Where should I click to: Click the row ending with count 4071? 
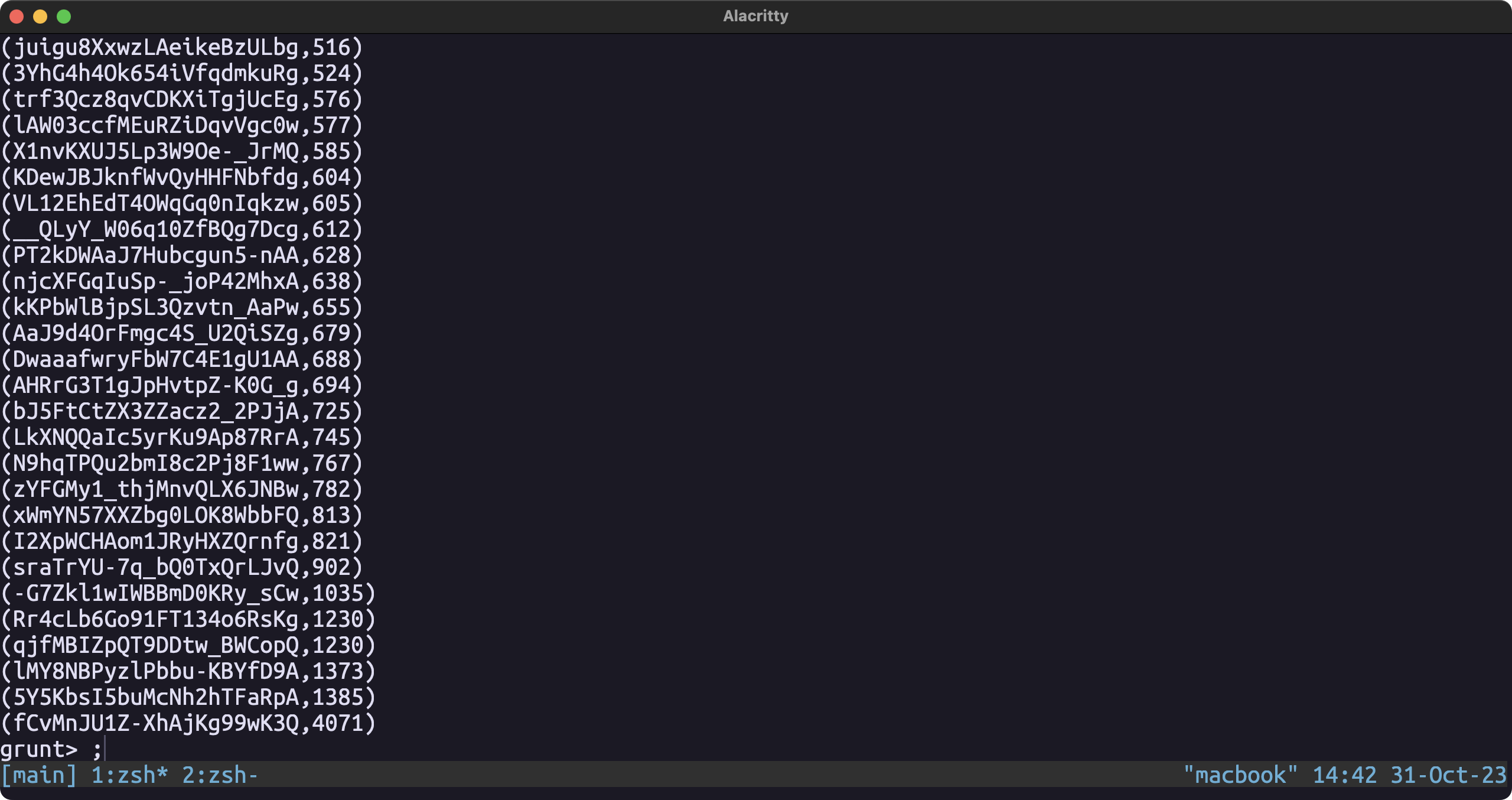pos(188,723)
